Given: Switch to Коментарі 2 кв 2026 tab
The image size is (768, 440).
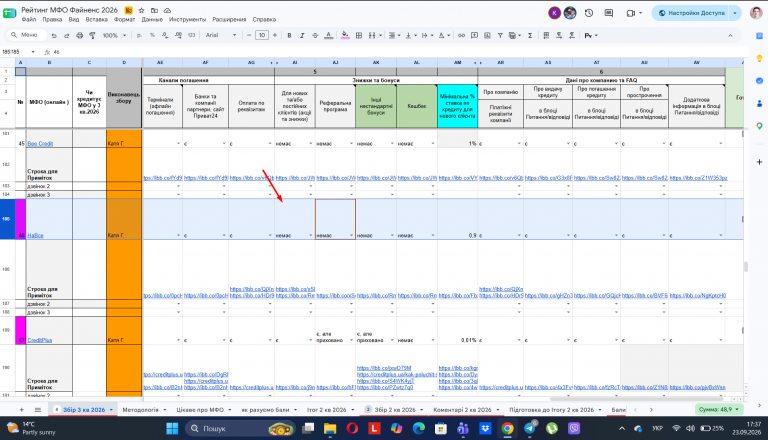Looking at the screenshot, I should tap(462, 410).
